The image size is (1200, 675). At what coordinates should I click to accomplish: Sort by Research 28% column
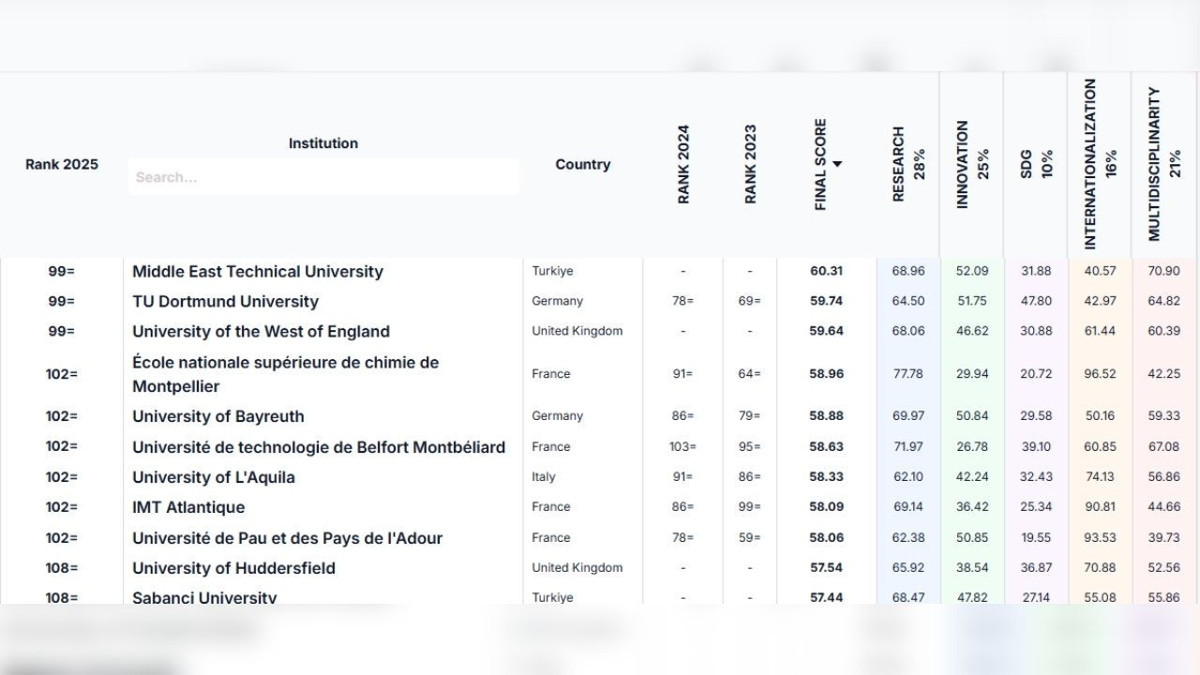[909, 164]
